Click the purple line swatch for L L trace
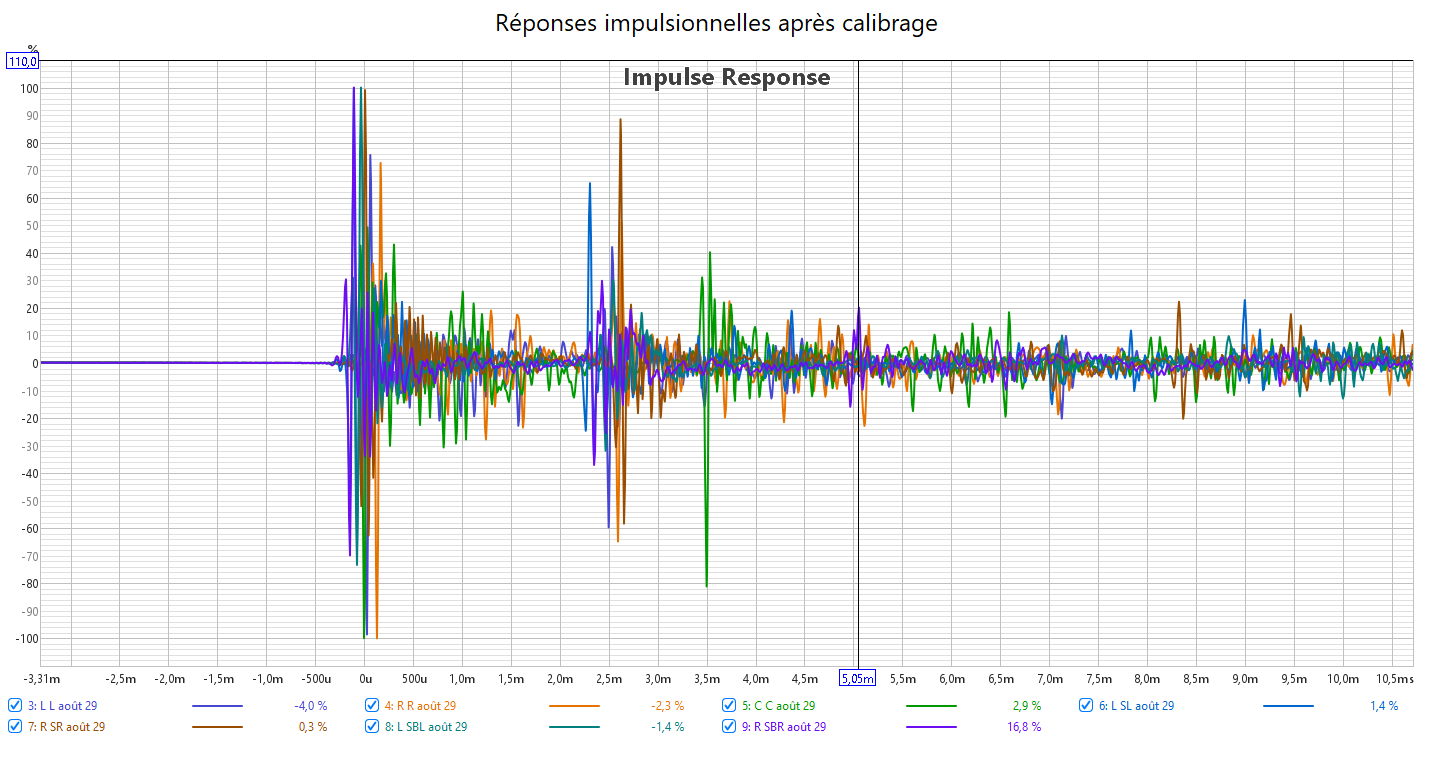Viewport: 1433px width, 759px height. 216,706
